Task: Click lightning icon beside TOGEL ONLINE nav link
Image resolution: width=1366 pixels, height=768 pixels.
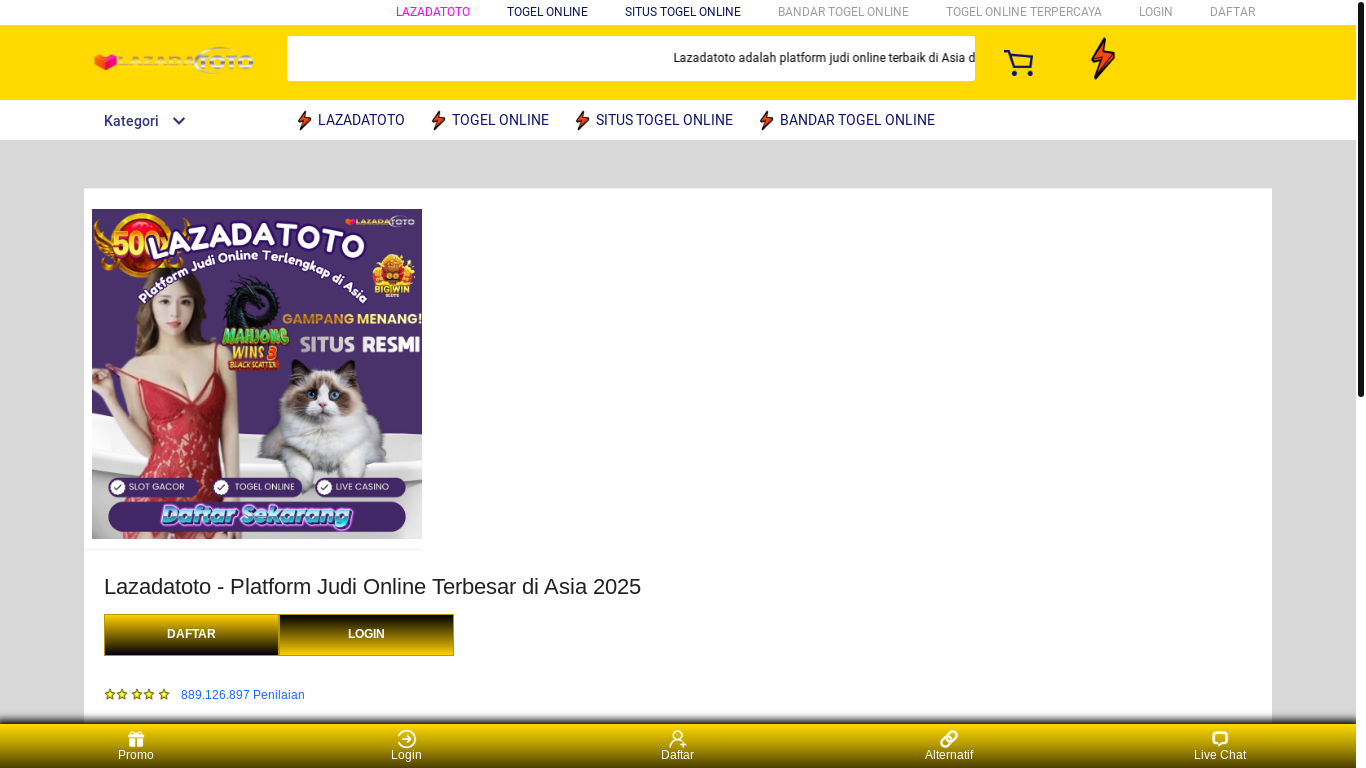Action: click(x=438, y=121)
